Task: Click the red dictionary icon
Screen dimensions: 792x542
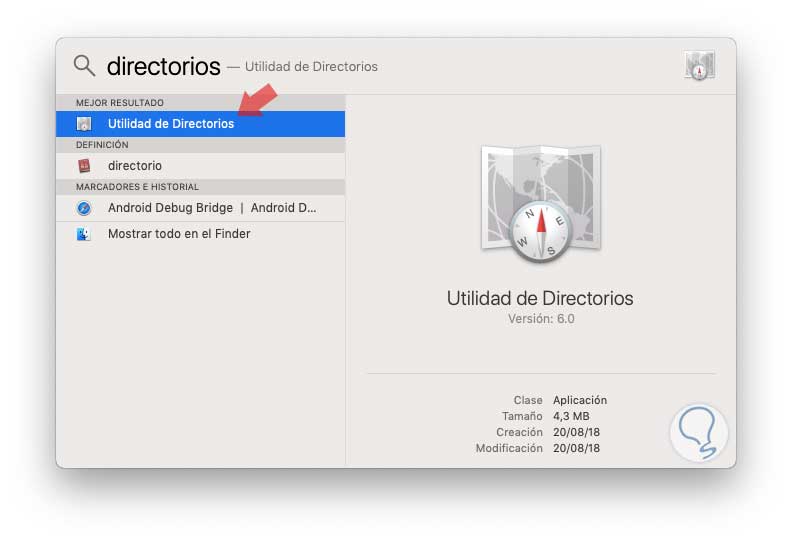Action: click(x=85, y=166)
